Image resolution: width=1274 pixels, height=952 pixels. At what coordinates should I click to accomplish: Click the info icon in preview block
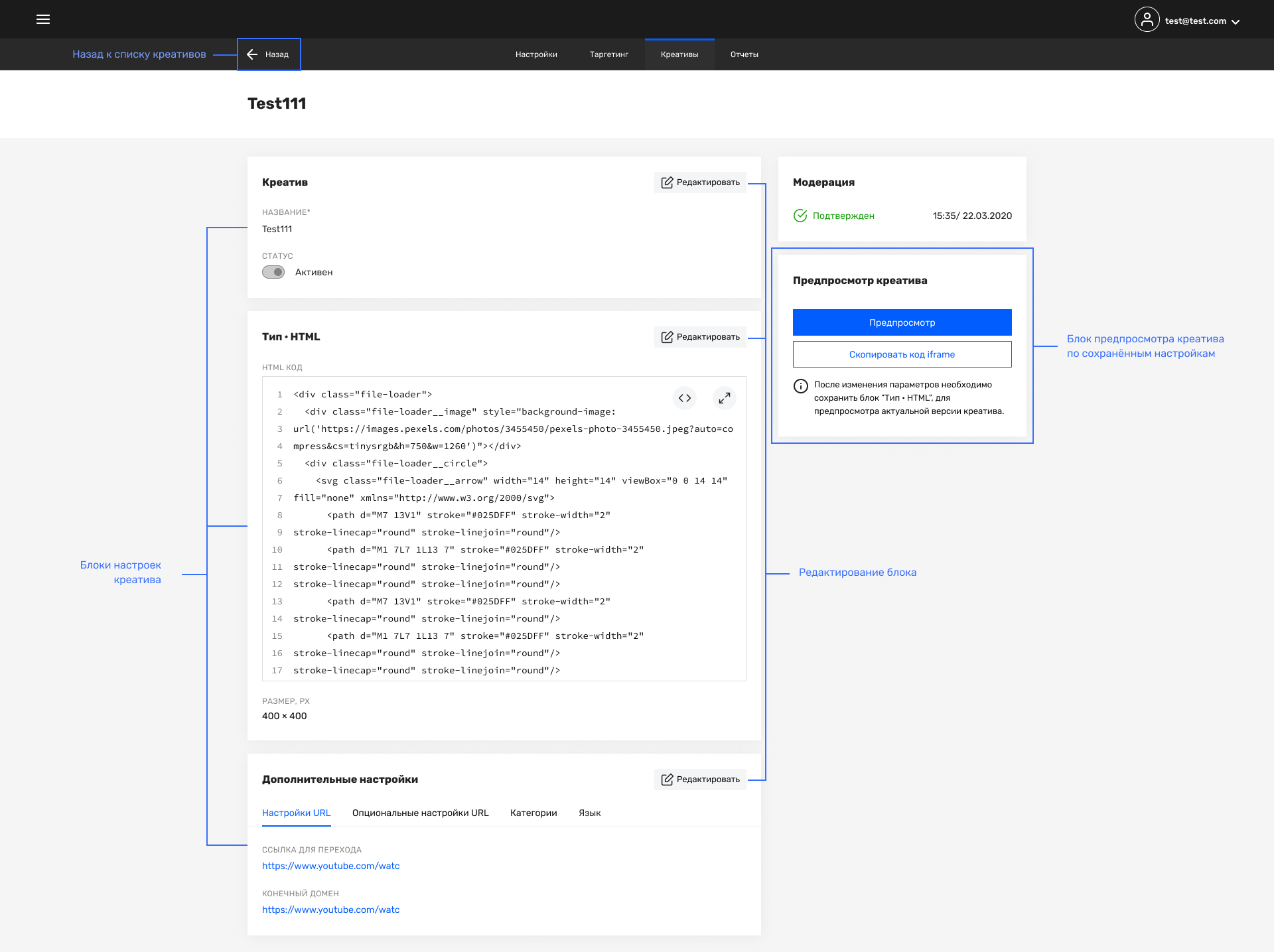pos(801,386)
